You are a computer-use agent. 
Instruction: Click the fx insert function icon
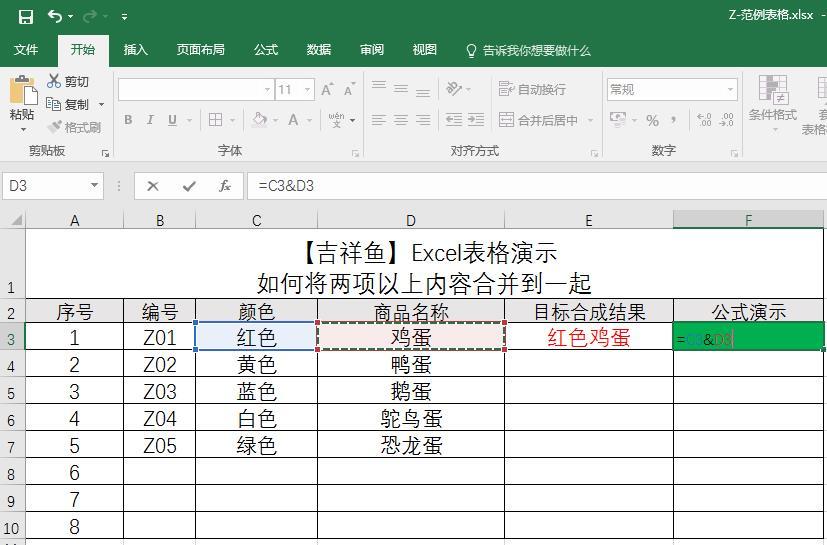click(225, 186)
